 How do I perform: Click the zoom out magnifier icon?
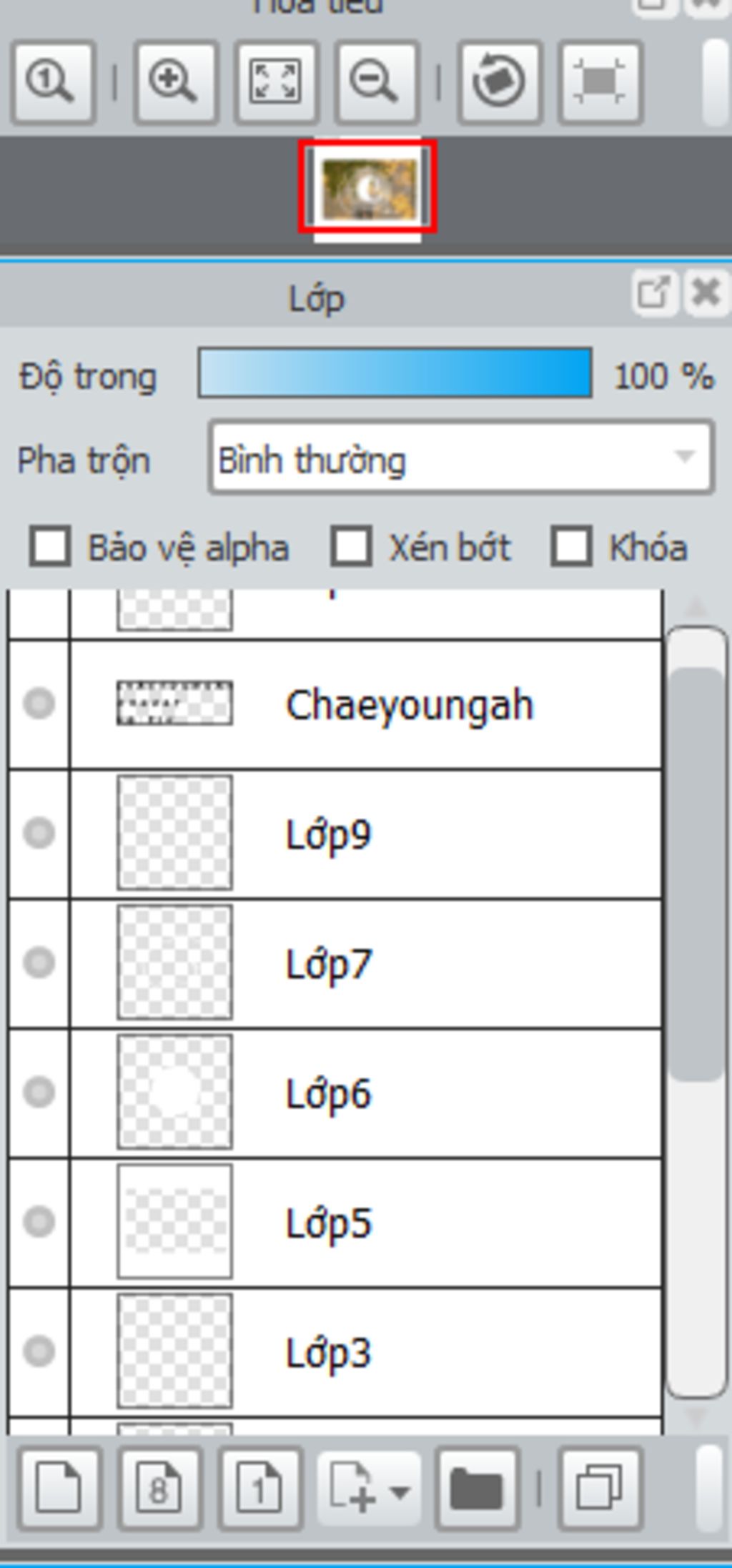377,82
